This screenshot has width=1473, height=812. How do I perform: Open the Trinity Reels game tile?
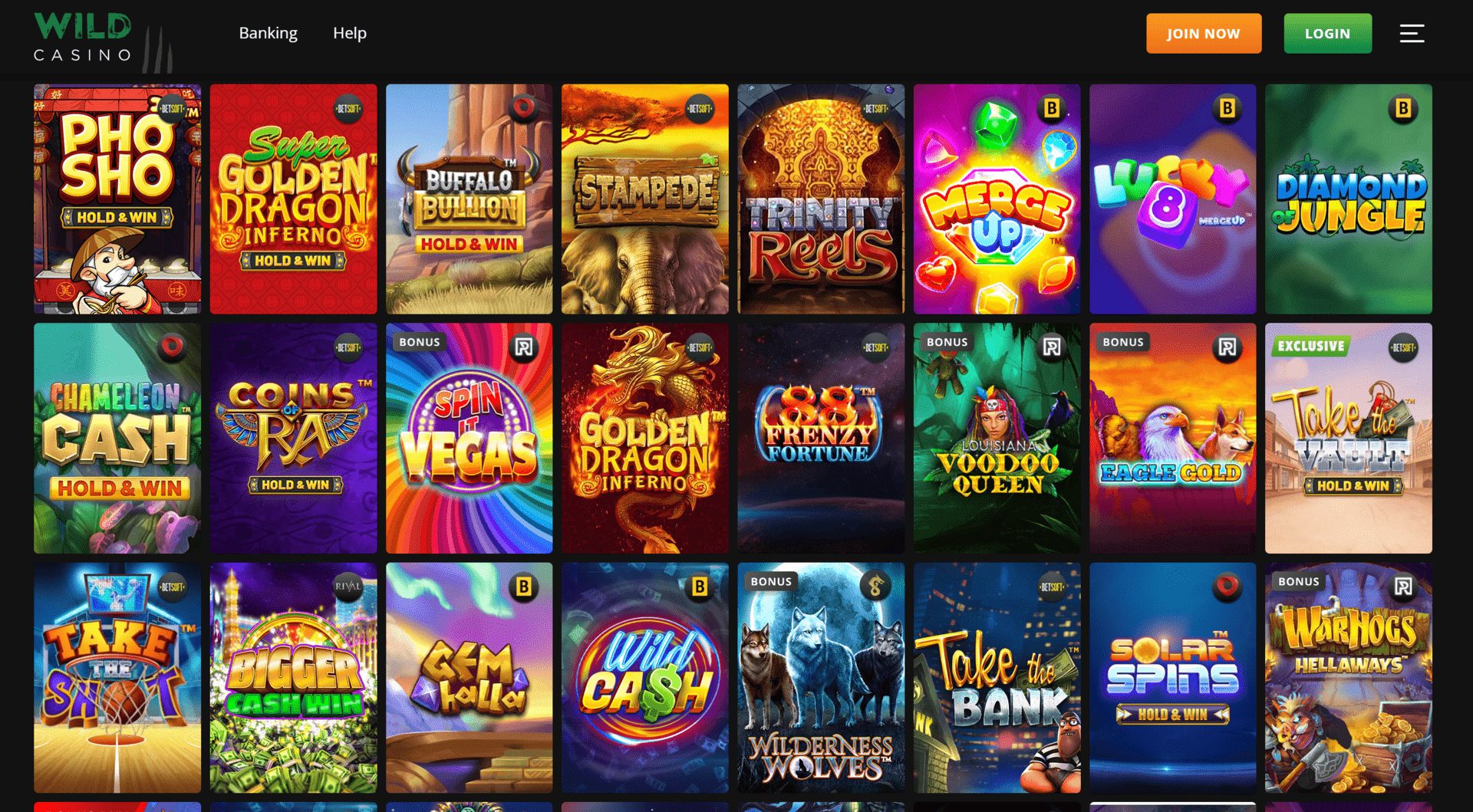[x=821, y=199]
